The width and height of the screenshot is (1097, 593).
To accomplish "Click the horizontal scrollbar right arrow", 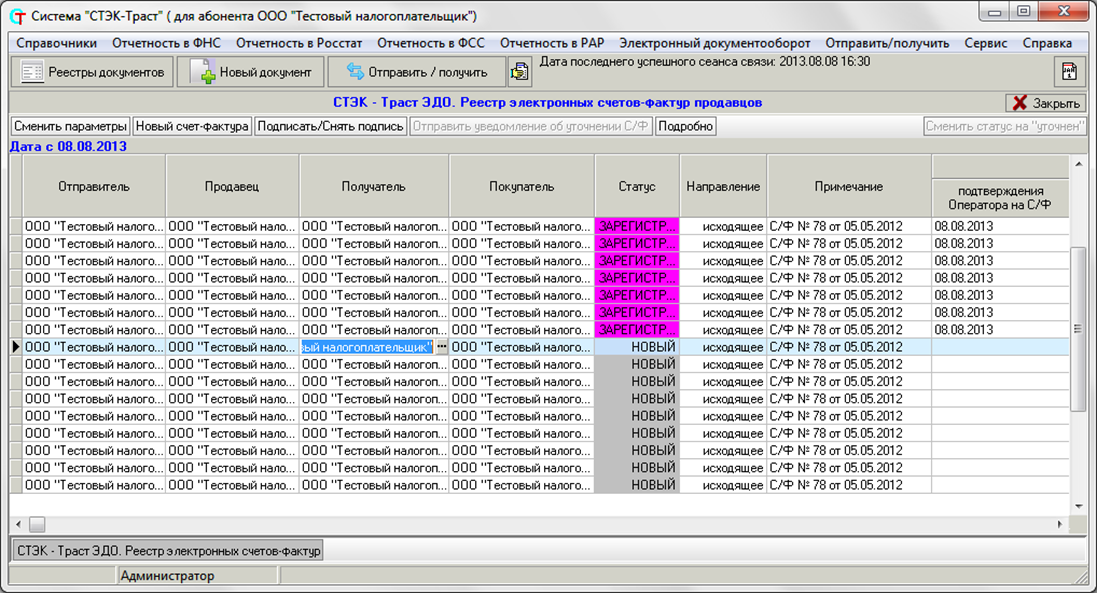I will pyautogui.click(x=1060, y=524).
